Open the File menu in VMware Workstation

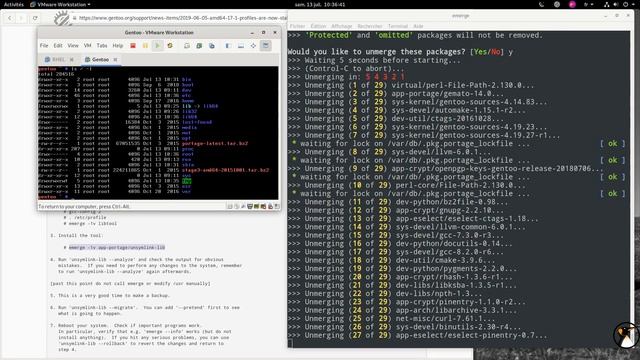click(x=44, y=46)
